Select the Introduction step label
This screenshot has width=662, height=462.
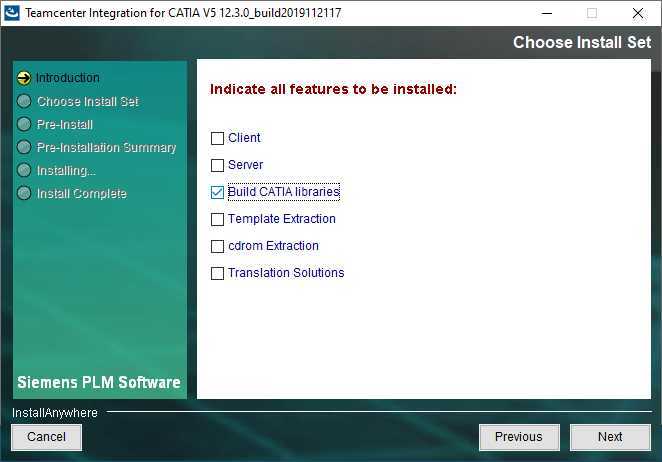pyautogui.click(x=68, y=78)
